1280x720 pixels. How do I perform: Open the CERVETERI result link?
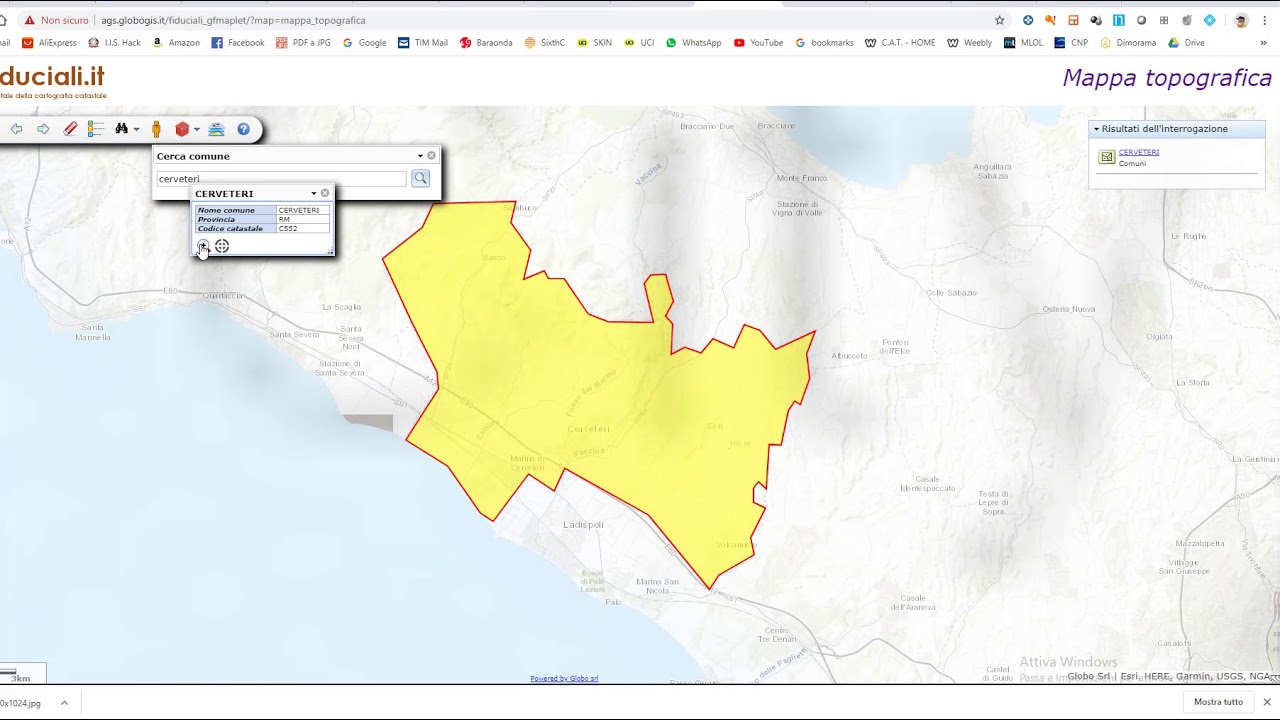point(1139,152)
